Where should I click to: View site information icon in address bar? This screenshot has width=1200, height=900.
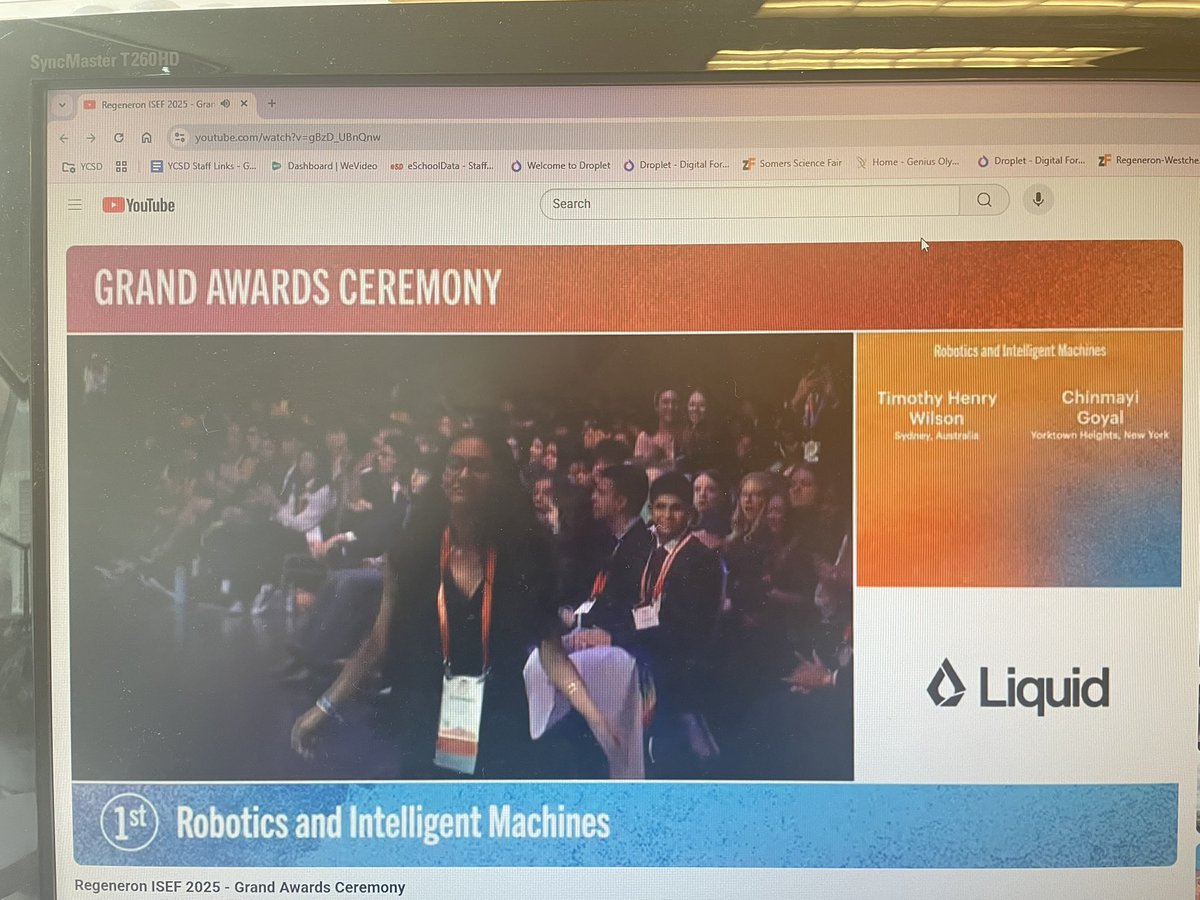point(179,137)
